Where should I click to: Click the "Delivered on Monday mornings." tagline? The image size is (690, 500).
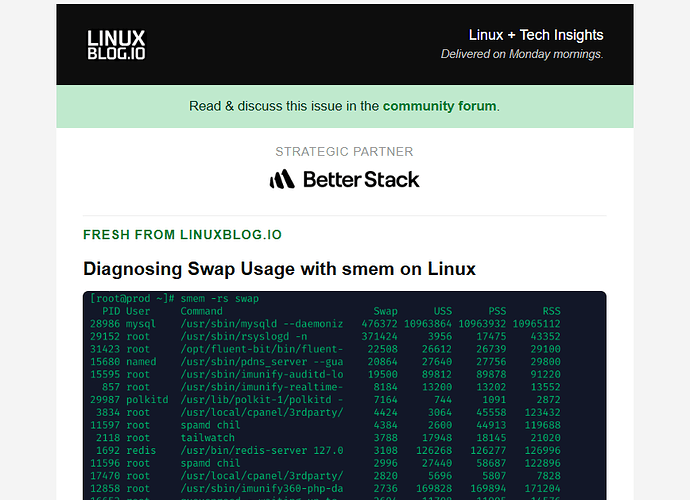[x=522, y=54]
